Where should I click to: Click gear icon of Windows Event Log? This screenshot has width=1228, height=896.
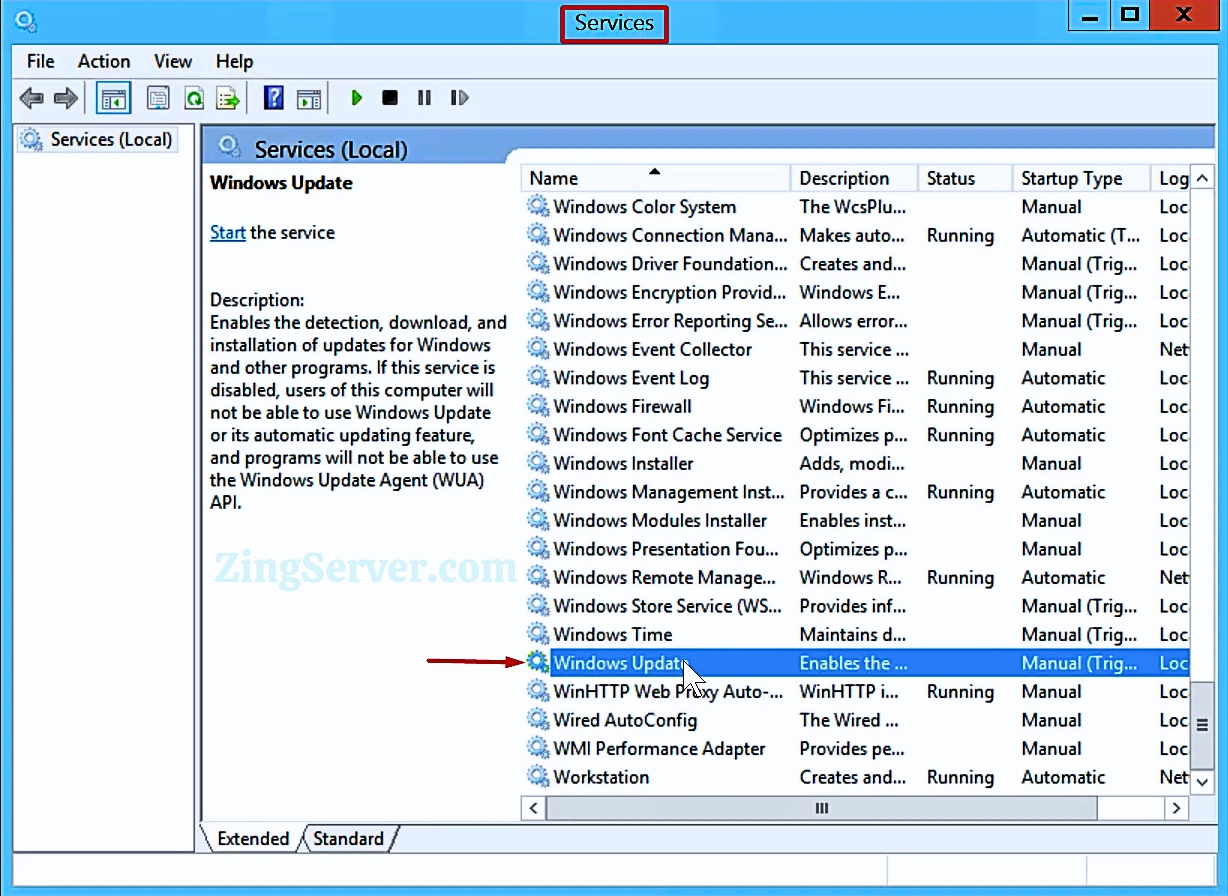538,378
